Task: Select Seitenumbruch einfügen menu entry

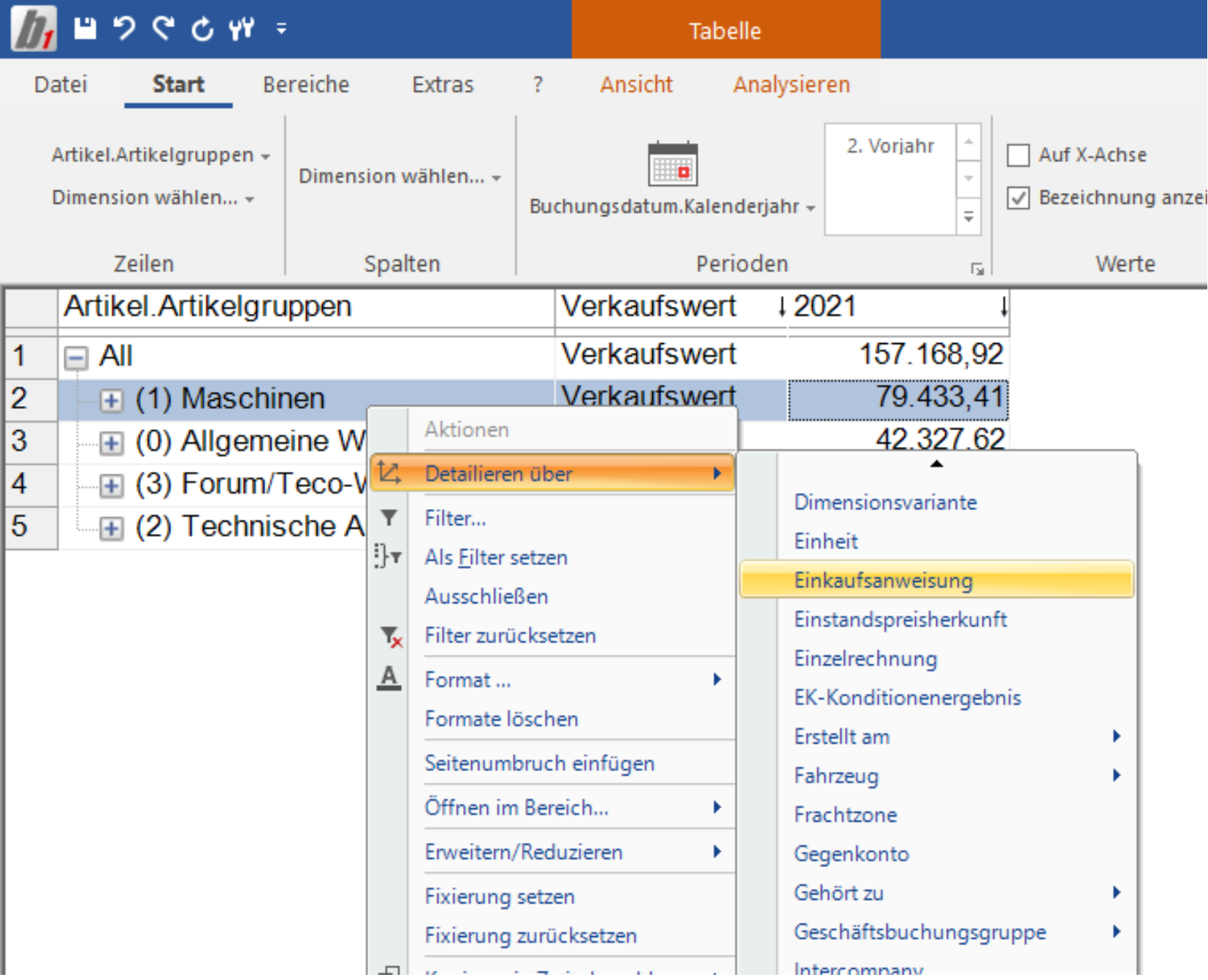Action: (x=539, y=764)
